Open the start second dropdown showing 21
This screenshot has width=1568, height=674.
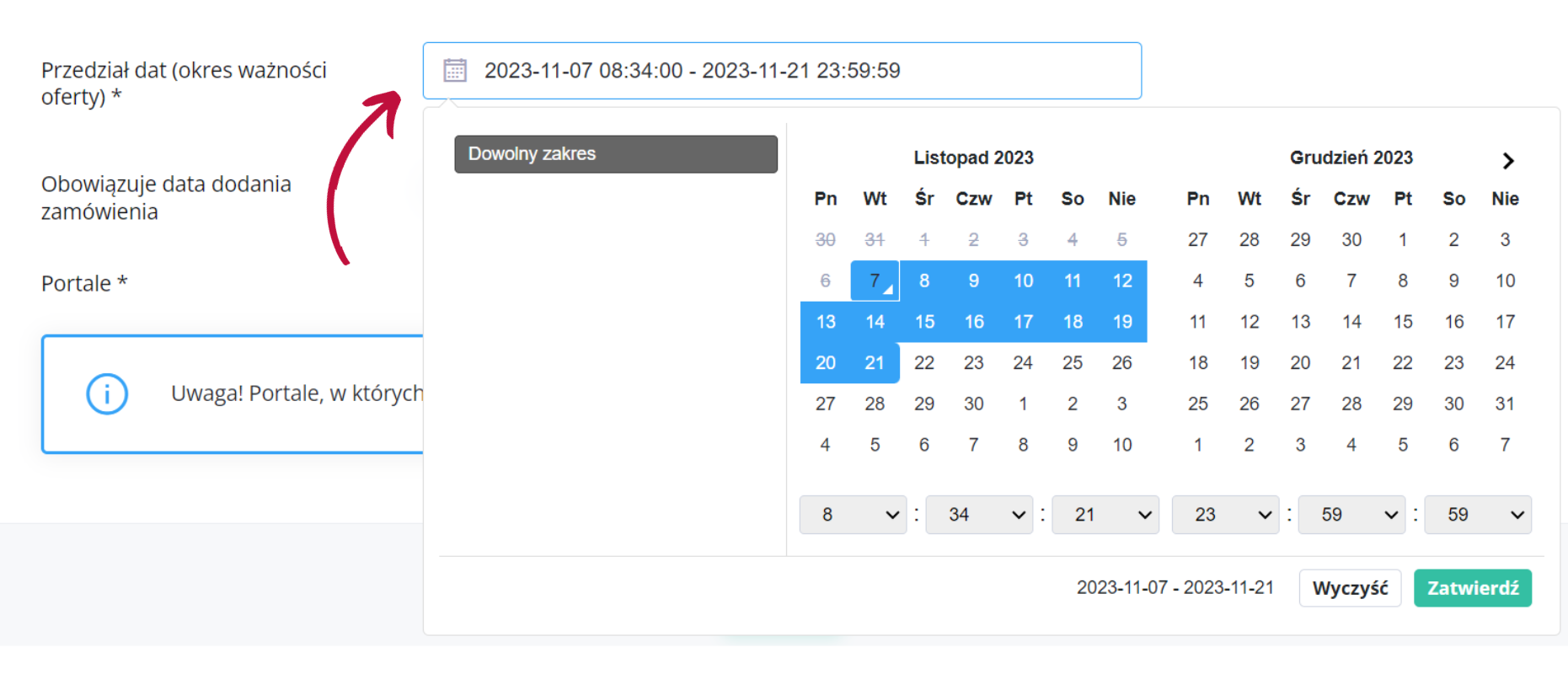[x=1105, y=515]
